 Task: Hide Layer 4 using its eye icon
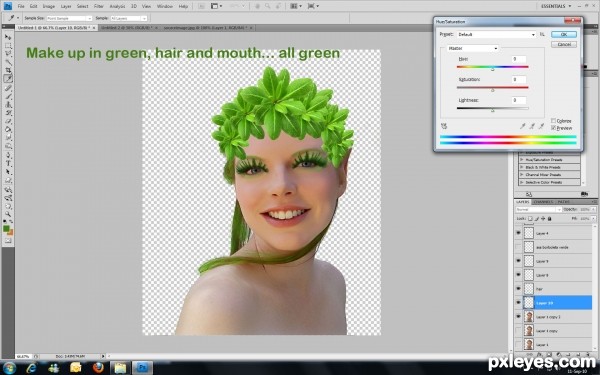518,233
